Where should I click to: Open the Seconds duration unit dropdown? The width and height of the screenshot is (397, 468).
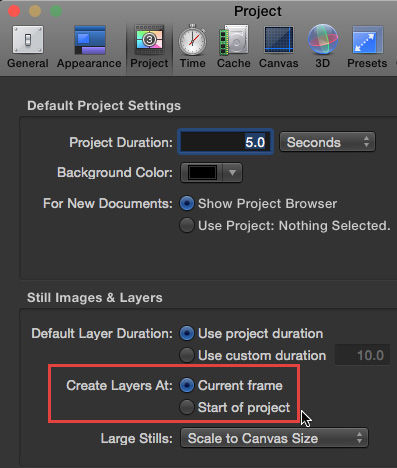(x=327, y=142)
